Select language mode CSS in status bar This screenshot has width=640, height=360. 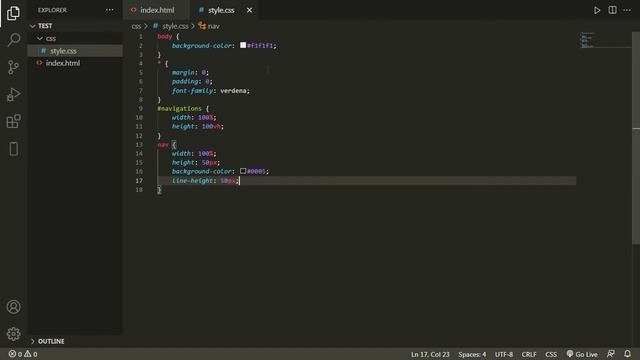(x=551, y=354)
